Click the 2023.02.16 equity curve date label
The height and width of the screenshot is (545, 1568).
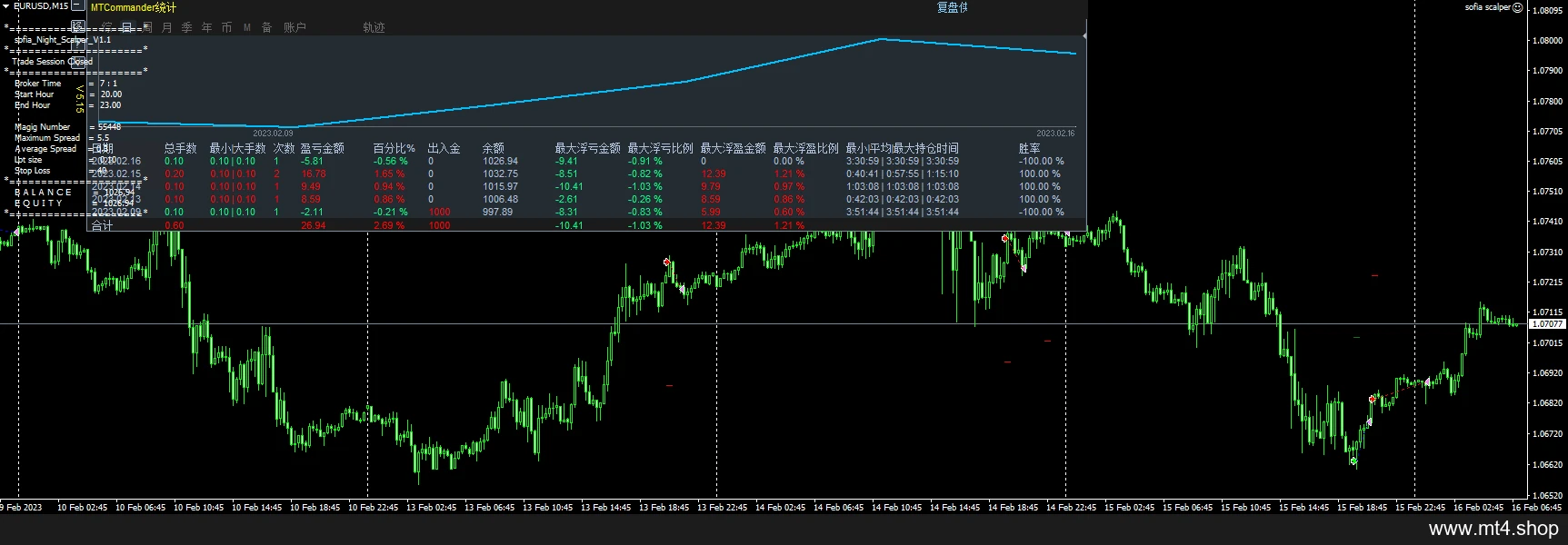pos(1055,134)
